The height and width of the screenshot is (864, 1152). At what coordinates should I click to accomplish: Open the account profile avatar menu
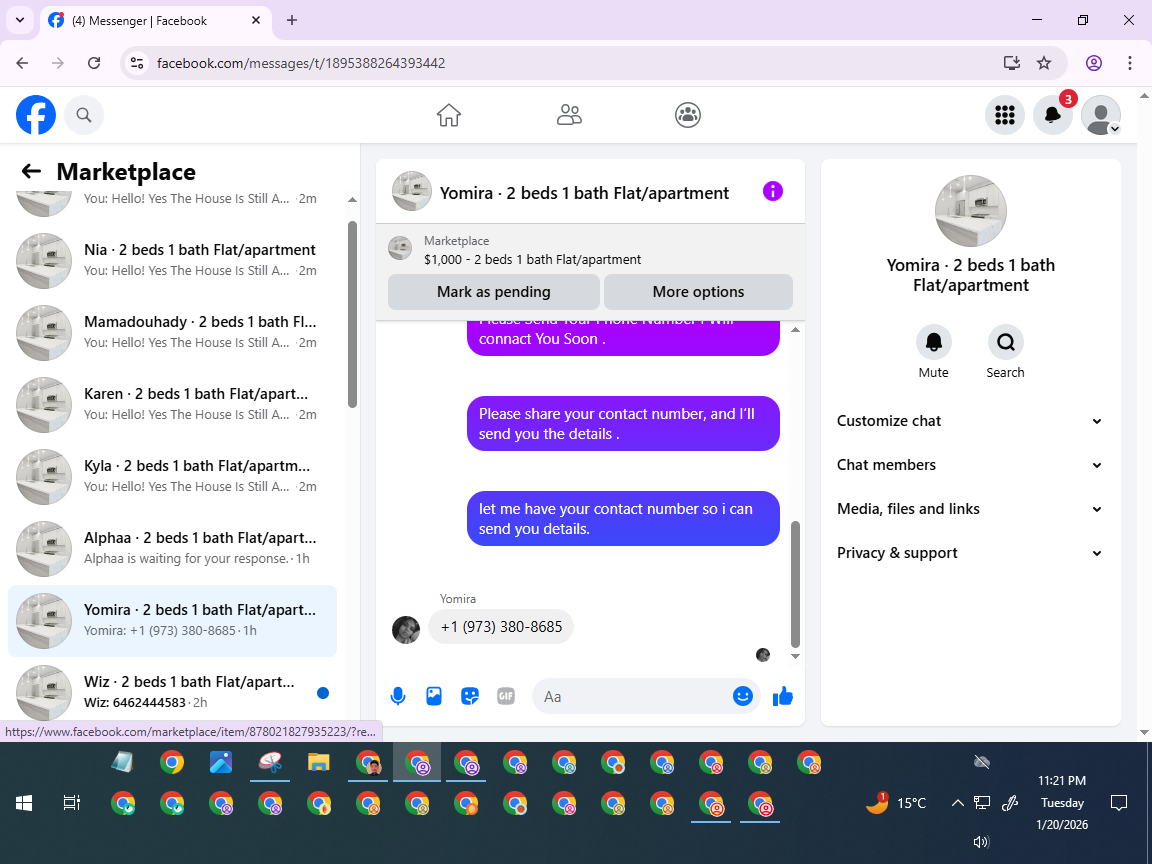[1101, 115]
